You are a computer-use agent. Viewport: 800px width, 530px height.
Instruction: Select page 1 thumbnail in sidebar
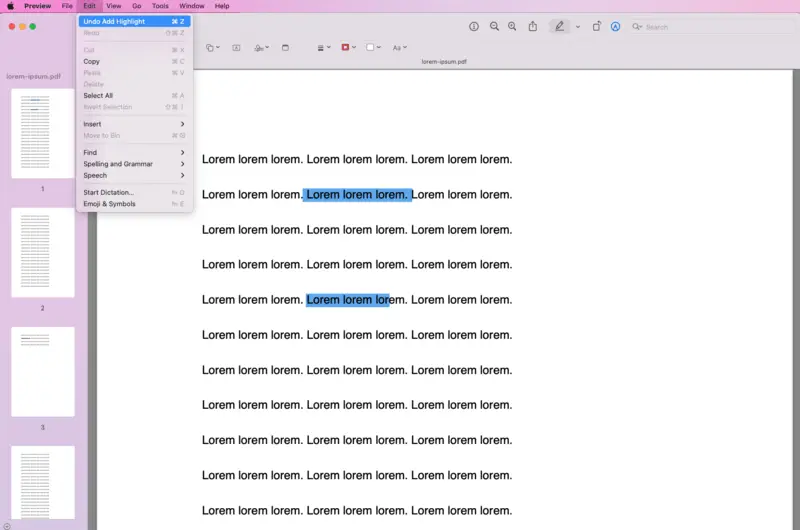click(43, 134)
